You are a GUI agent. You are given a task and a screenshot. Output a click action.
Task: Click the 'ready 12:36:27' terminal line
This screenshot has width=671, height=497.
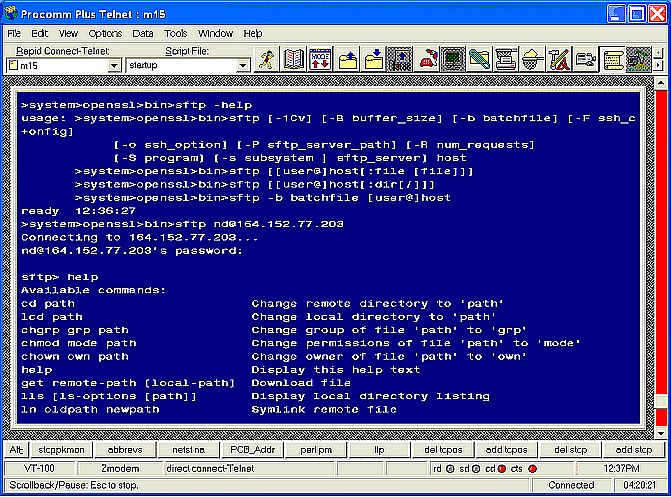pyautogui.click(x=78, y=211)
